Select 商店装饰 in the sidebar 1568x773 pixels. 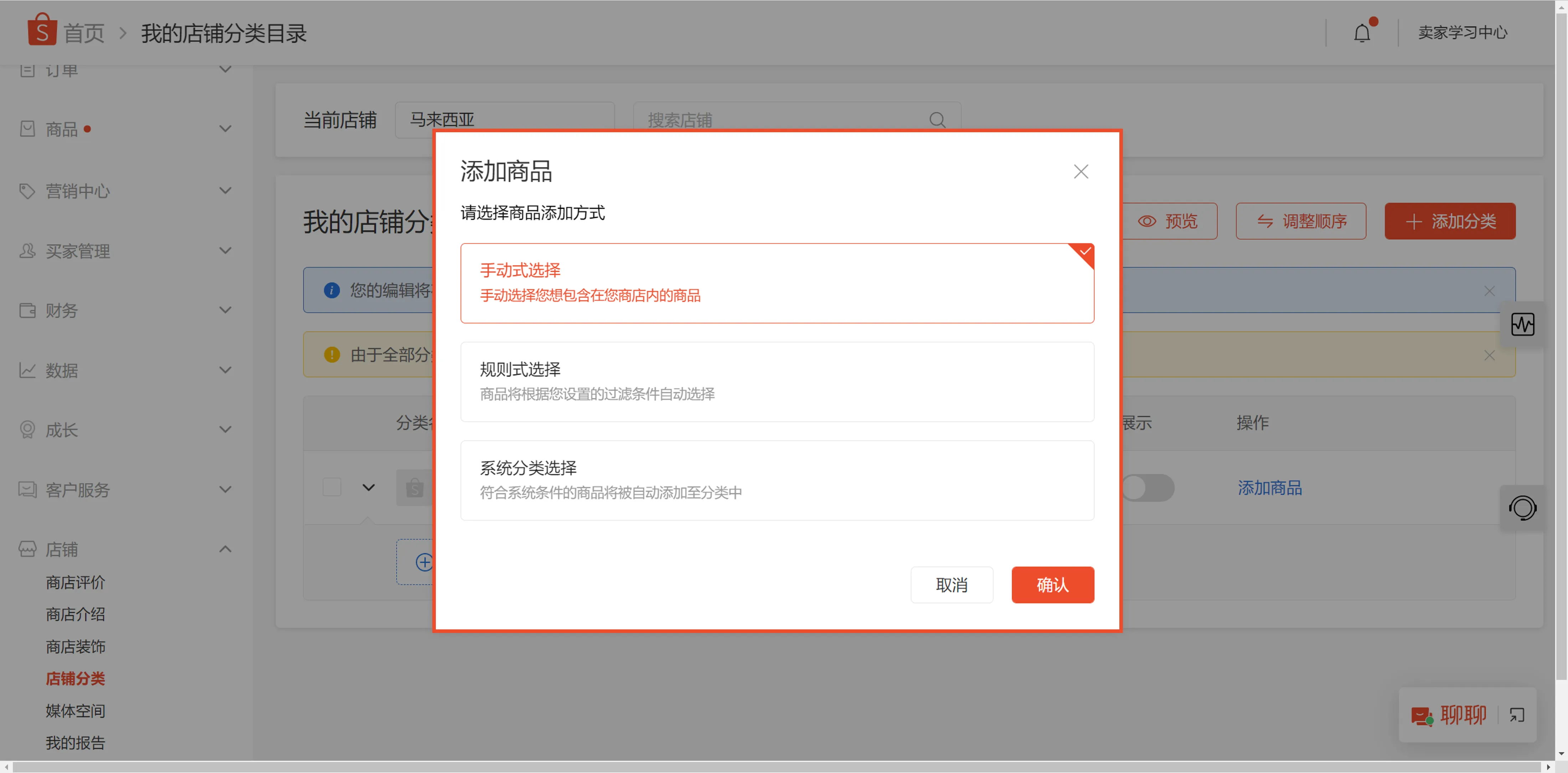coord(75,646)
